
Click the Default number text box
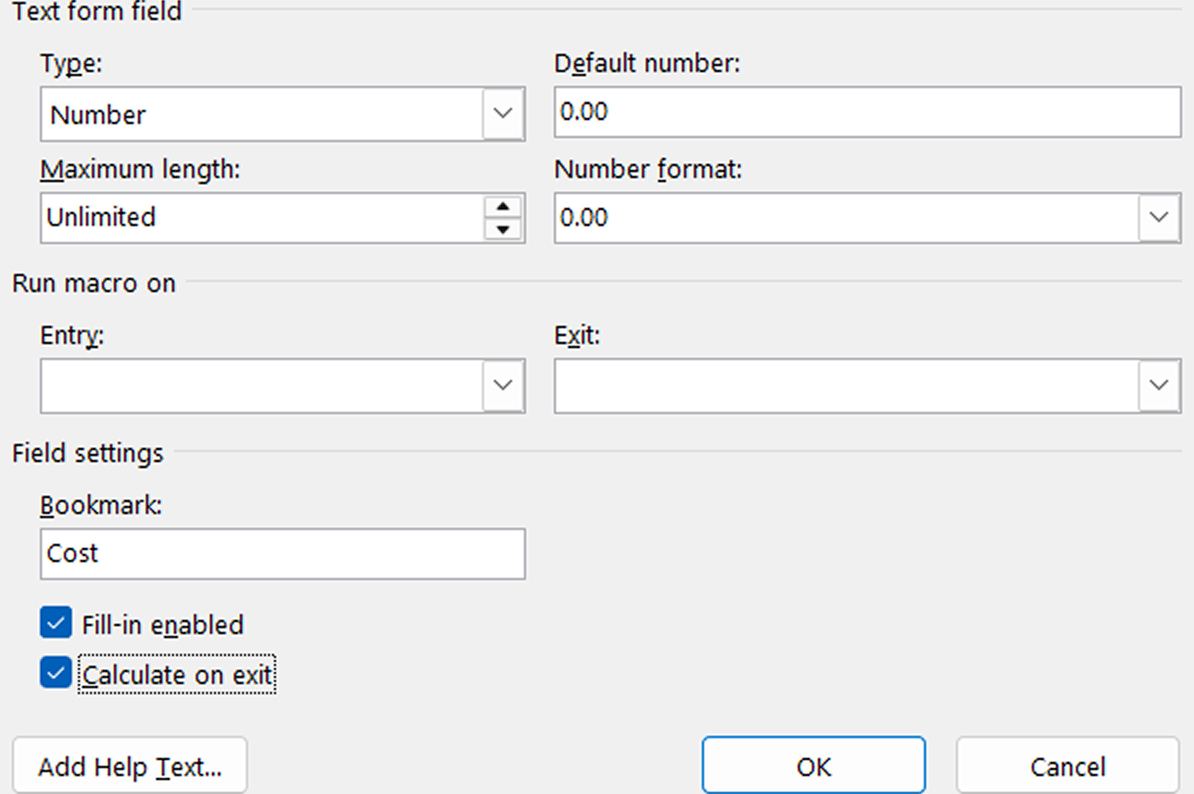[866, 112]
